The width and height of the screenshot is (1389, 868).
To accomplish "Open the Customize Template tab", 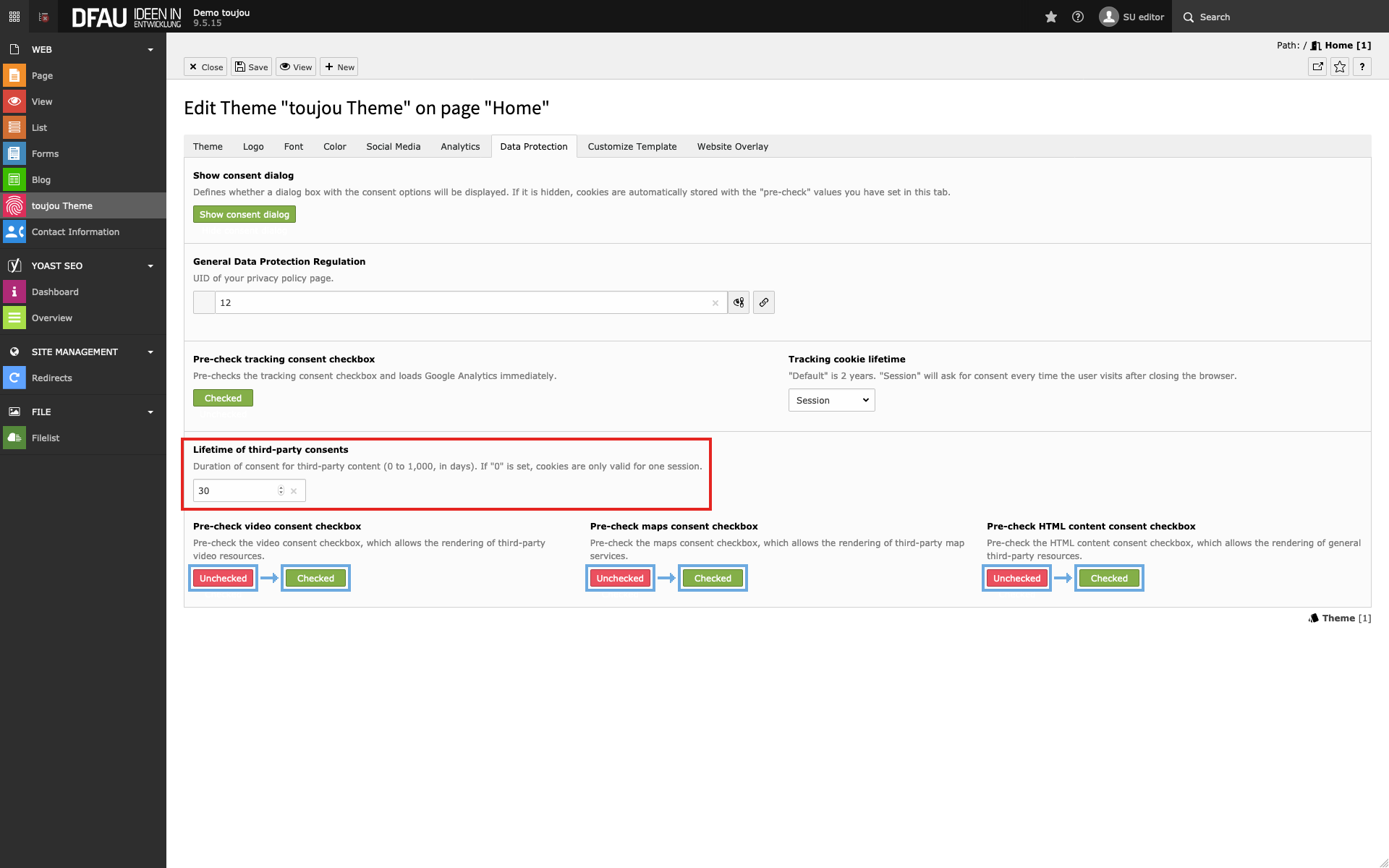I will [x=632, y=146].
